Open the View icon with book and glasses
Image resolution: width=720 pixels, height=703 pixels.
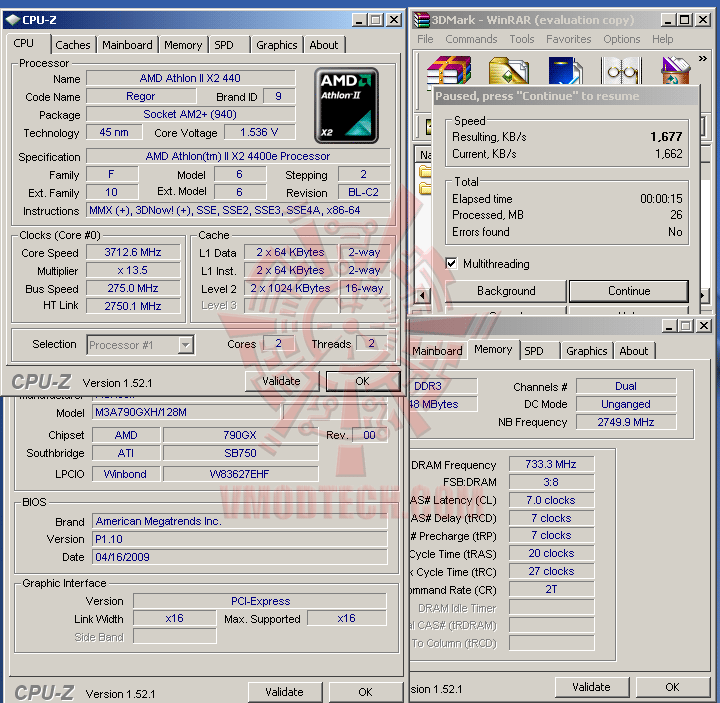tap(621, 72)
